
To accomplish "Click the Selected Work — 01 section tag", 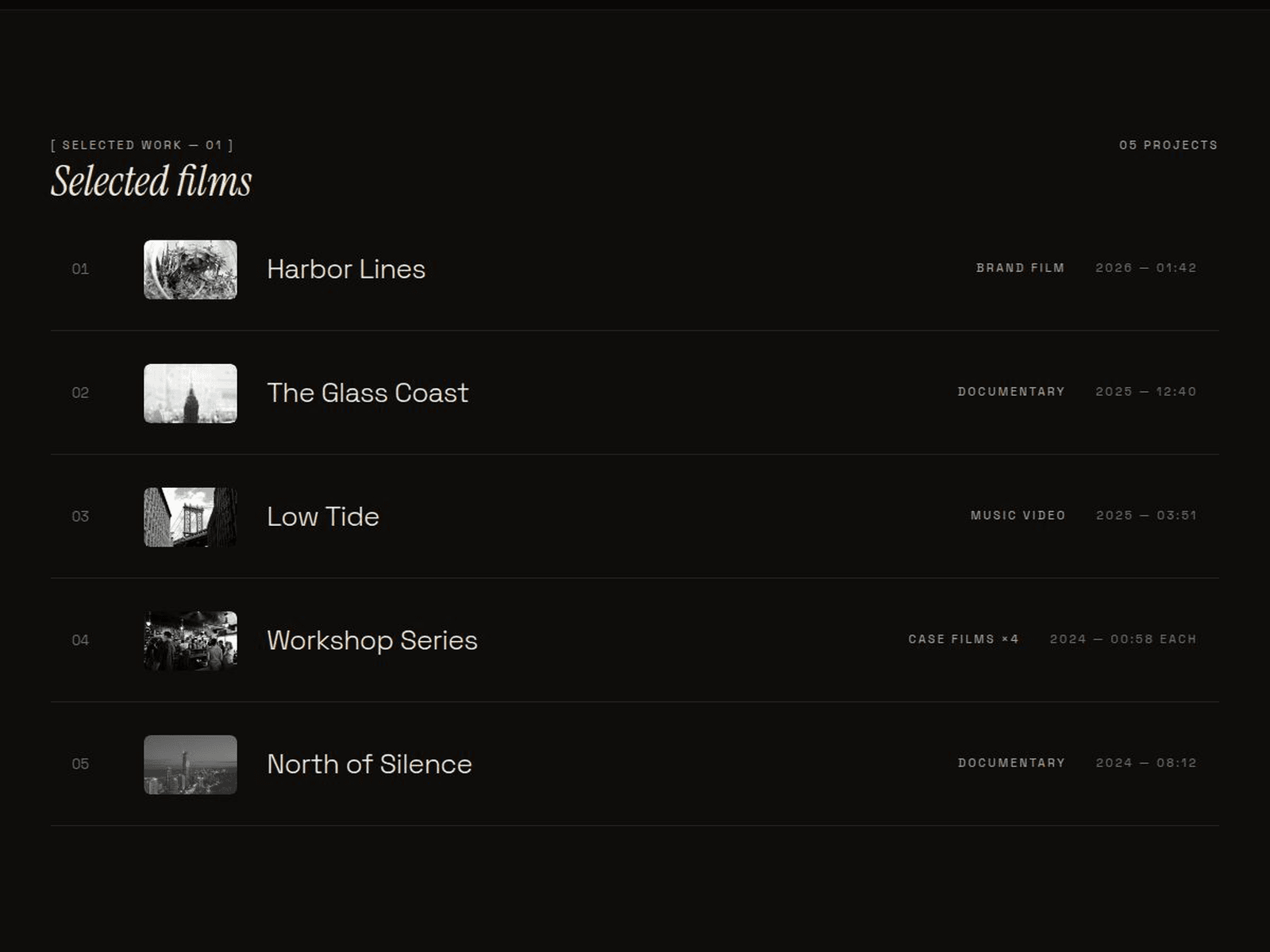I will [x=142, y=145].
